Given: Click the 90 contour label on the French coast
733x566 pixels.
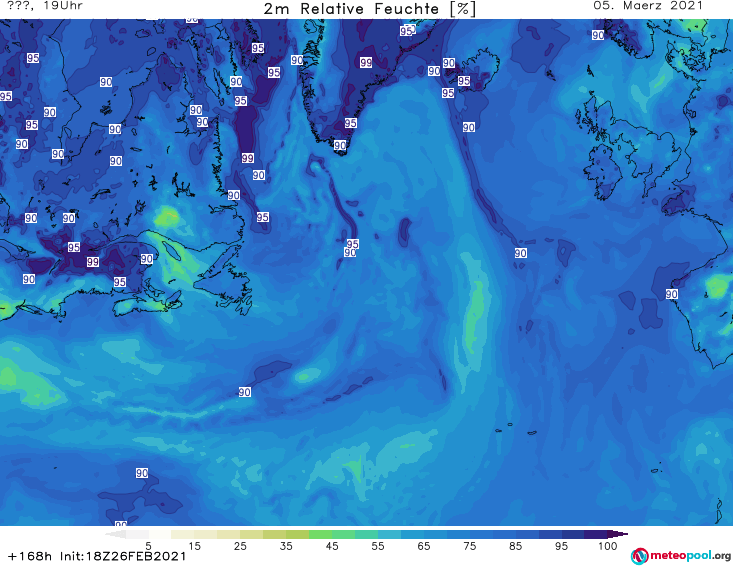Looking at the screenshot, I should coord(672,294).
